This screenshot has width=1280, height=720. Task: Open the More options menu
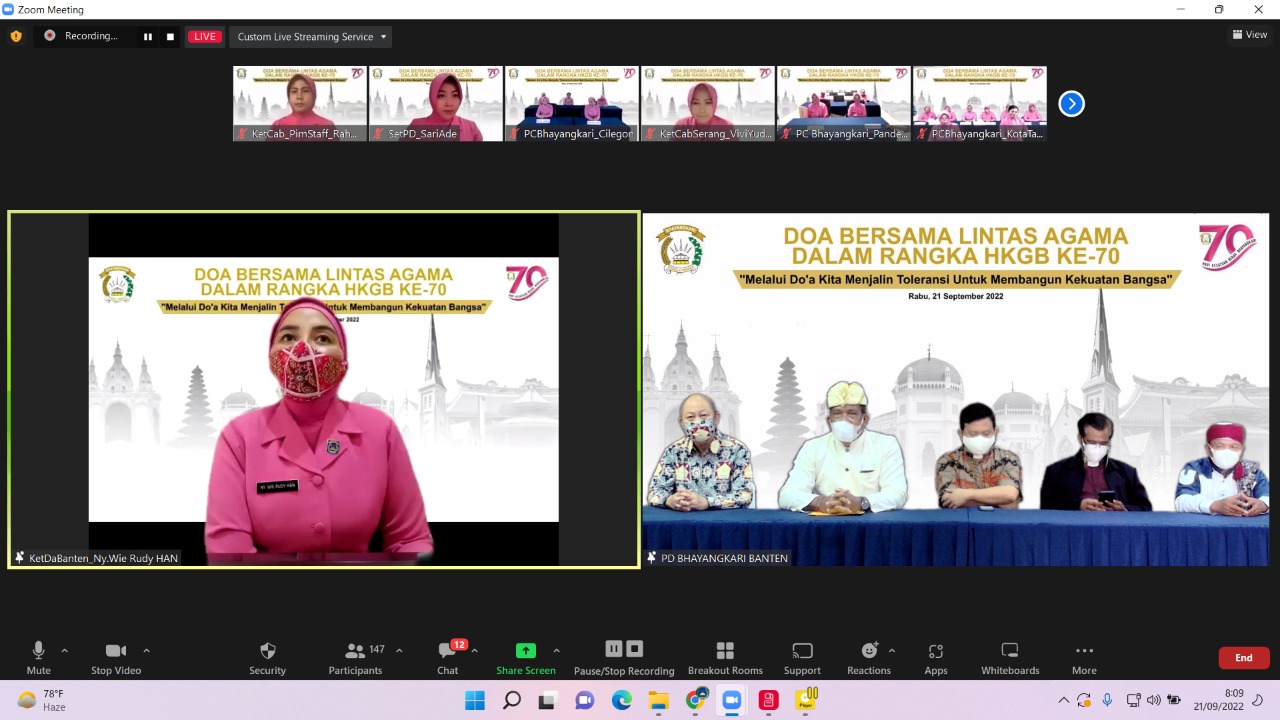coord(1084,657)
